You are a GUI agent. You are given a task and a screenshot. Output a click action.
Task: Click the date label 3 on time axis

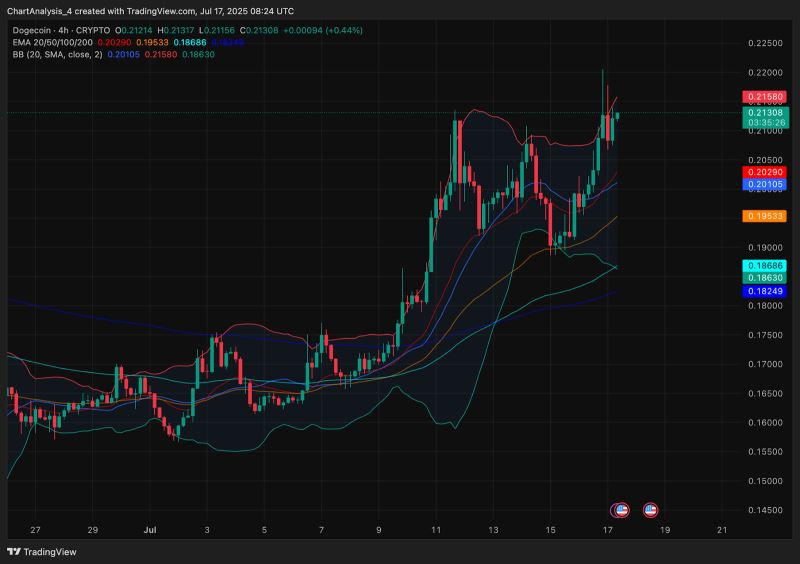[207, 530]
